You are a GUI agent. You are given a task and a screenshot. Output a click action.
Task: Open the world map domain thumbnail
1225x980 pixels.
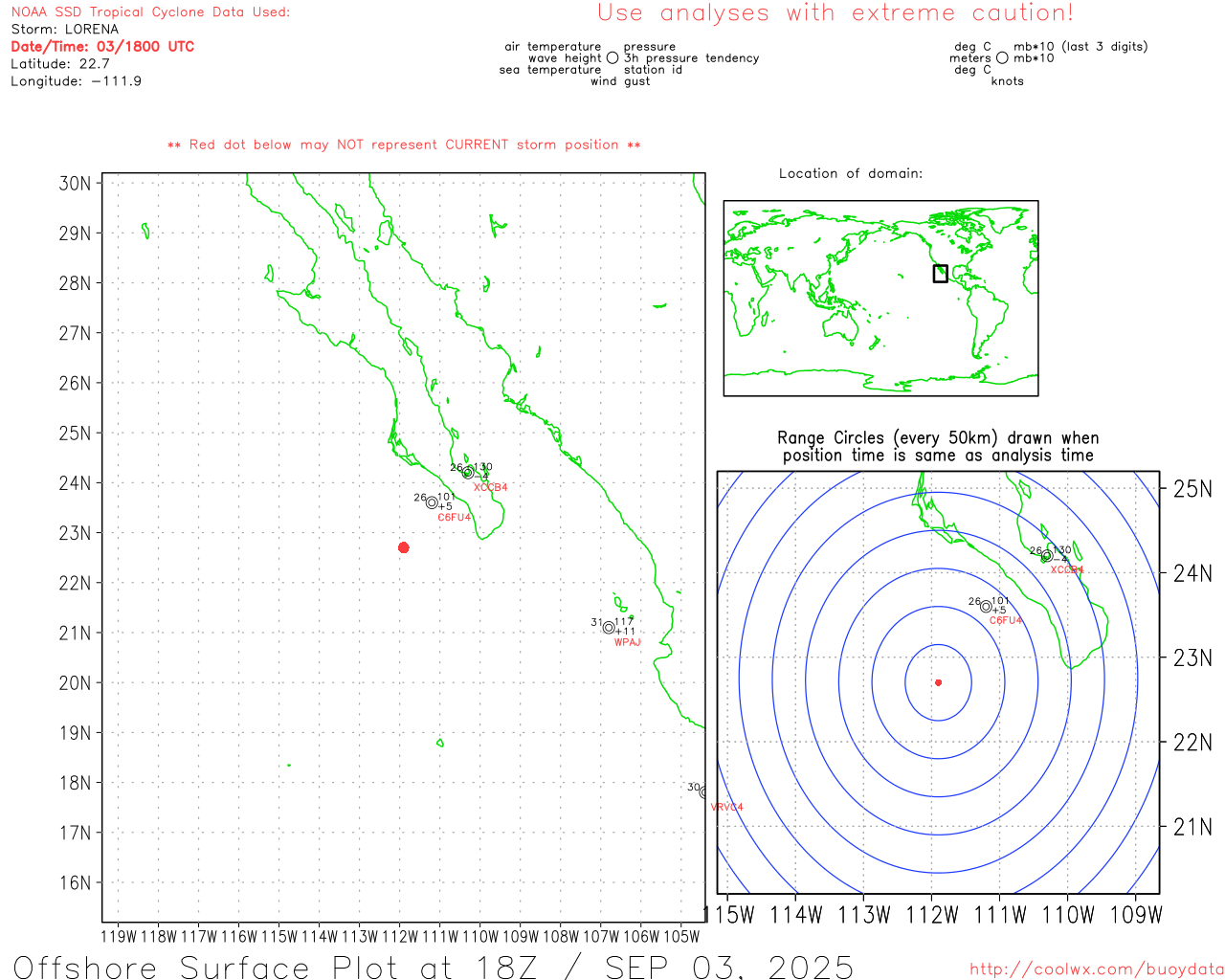(x=880, y=299)
